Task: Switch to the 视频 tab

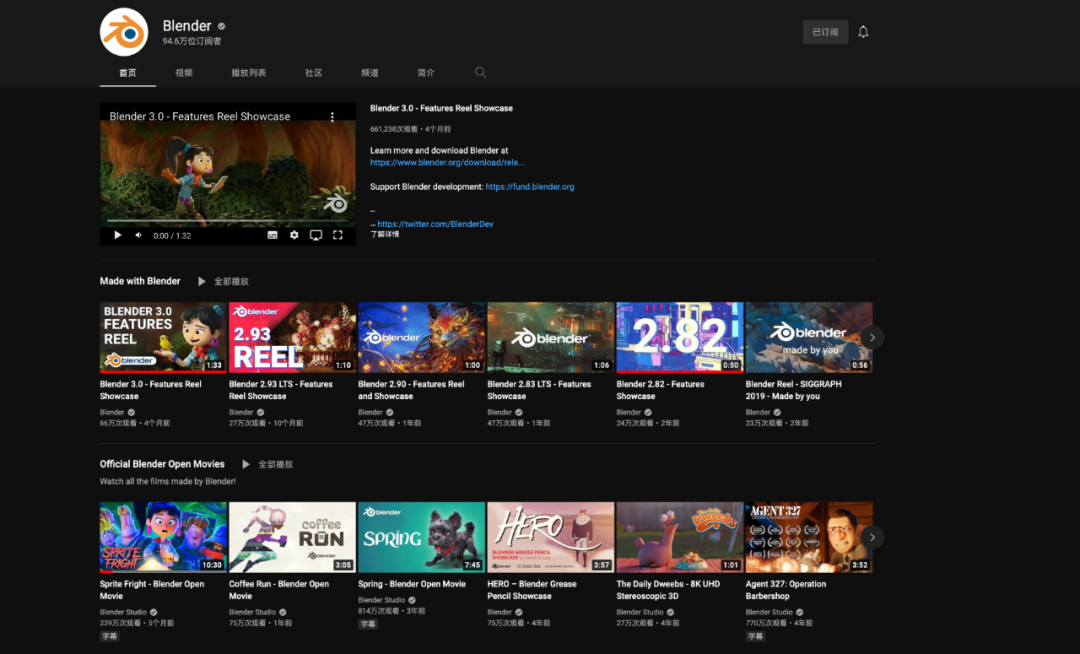Action: [x=184, y=72]
